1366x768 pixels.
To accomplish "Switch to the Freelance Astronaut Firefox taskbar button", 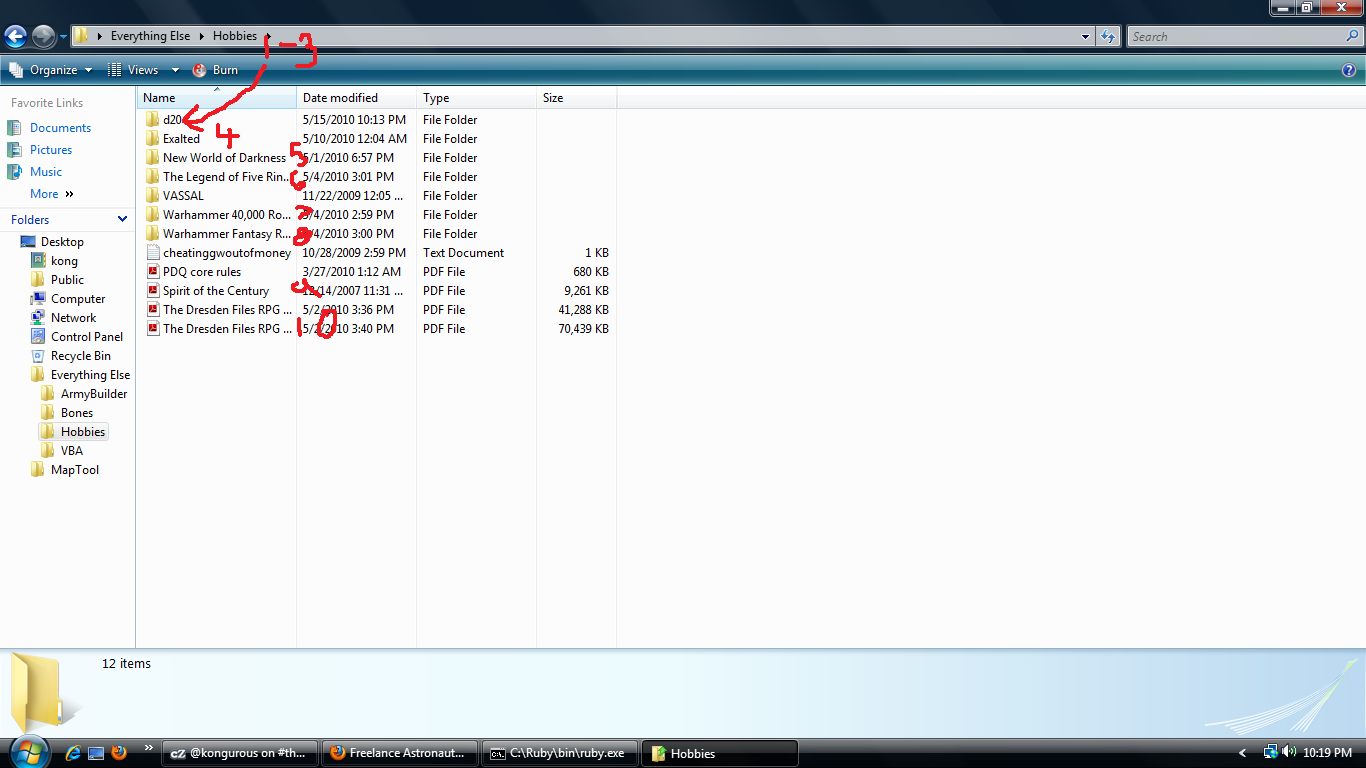I will [400, 753].
